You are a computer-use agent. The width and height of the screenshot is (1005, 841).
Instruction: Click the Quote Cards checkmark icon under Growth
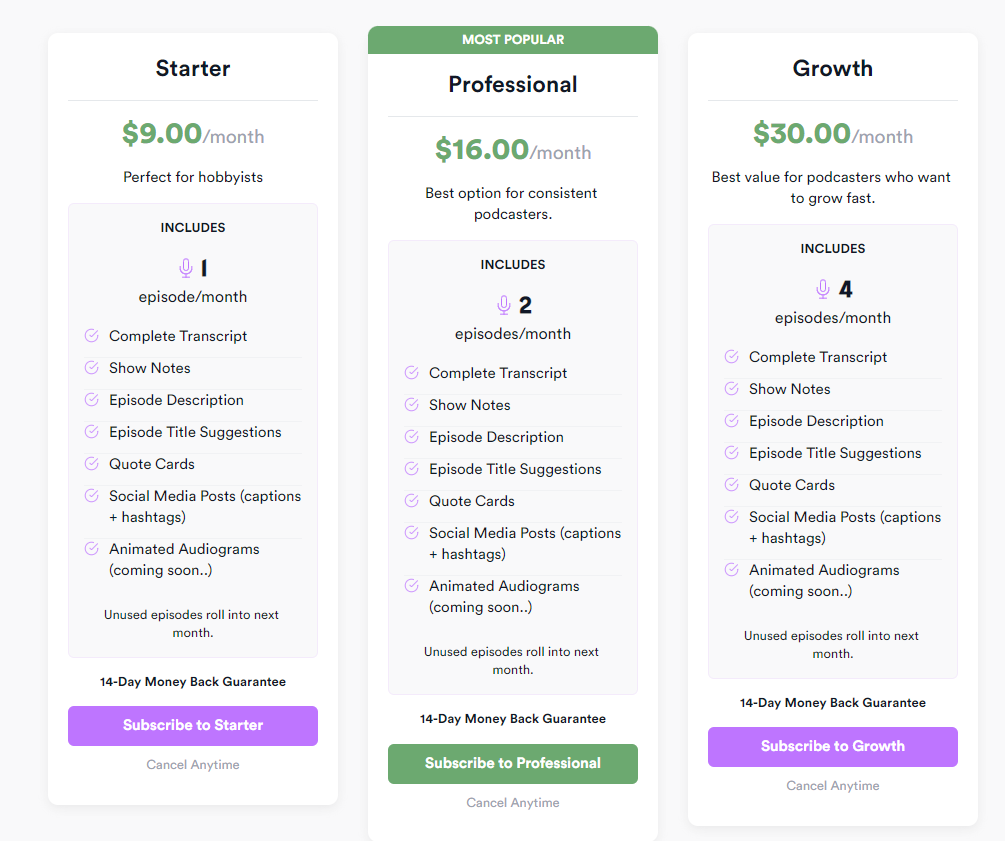pos(731,485)
